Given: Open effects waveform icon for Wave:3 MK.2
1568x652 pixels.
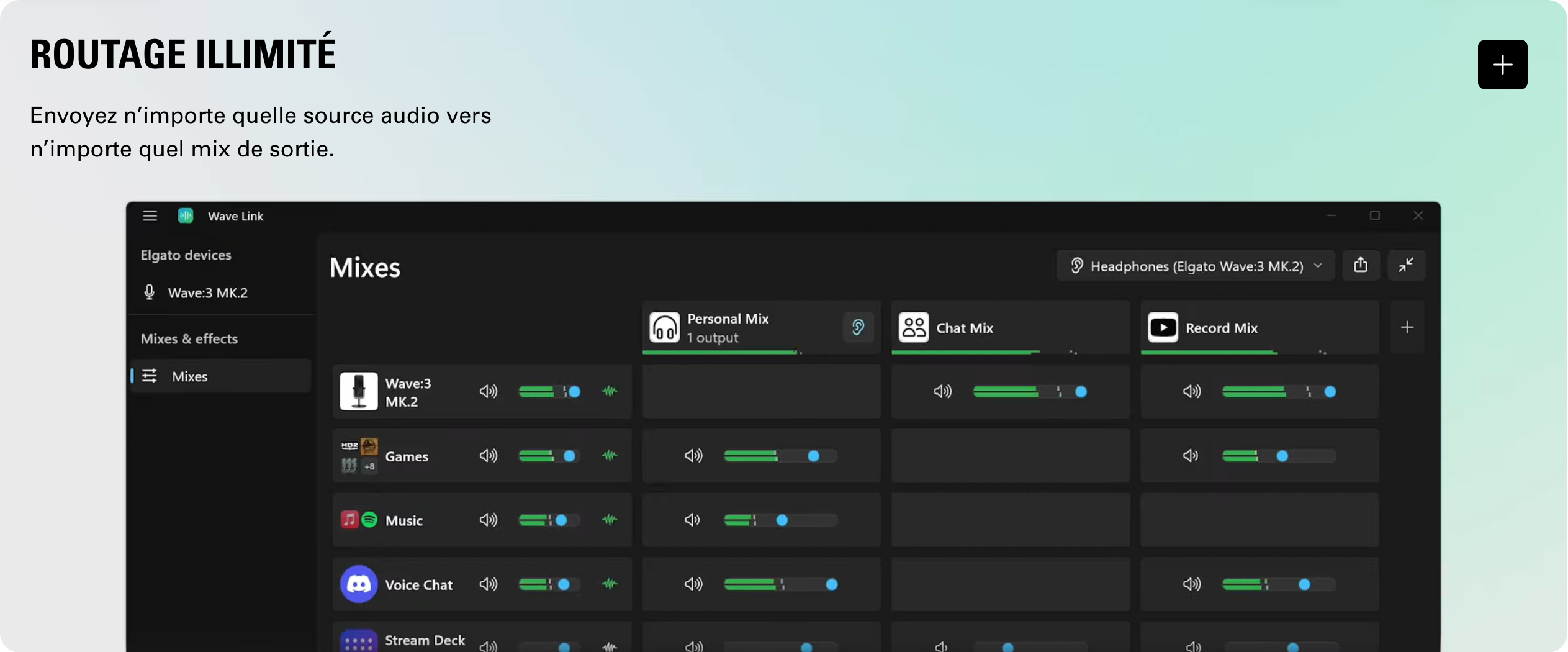Looking at the screenshot, I should (x=610, y=391).
